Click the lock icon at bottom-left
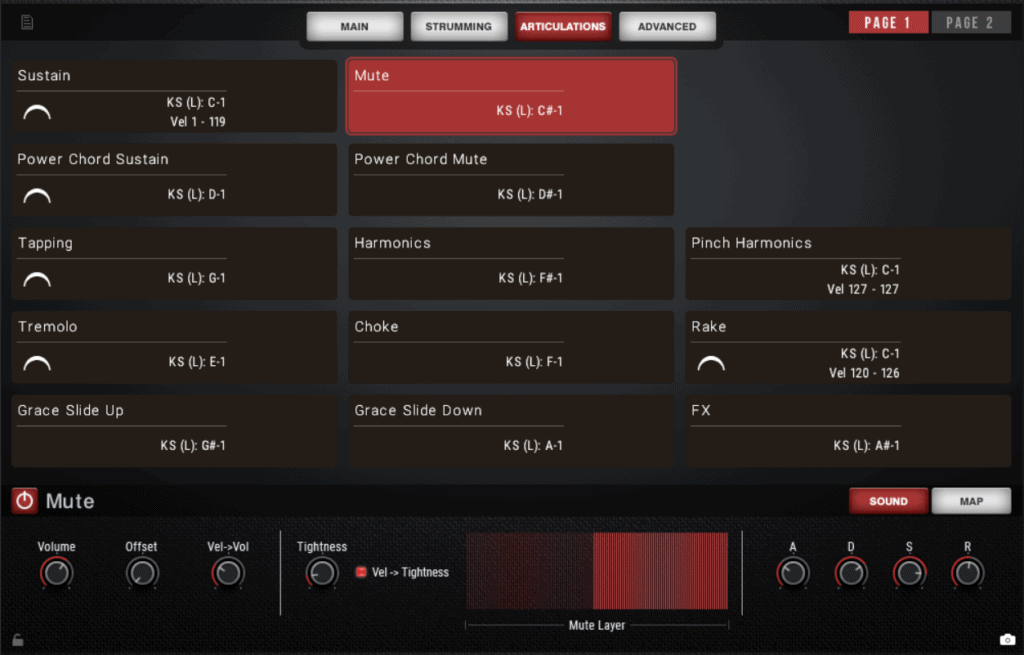 click(17, 640)
